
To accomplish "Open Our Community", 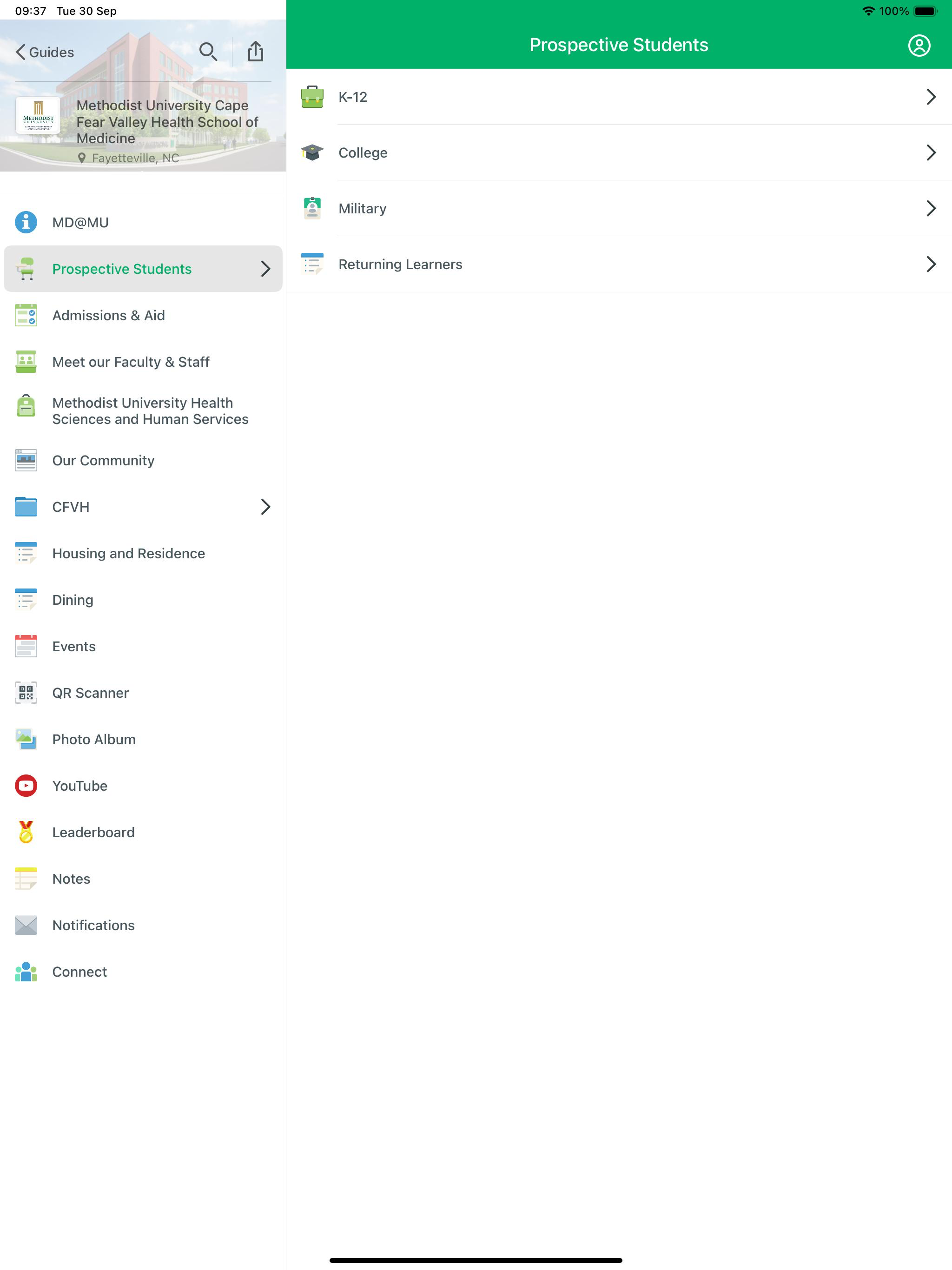I will point(143,461).
